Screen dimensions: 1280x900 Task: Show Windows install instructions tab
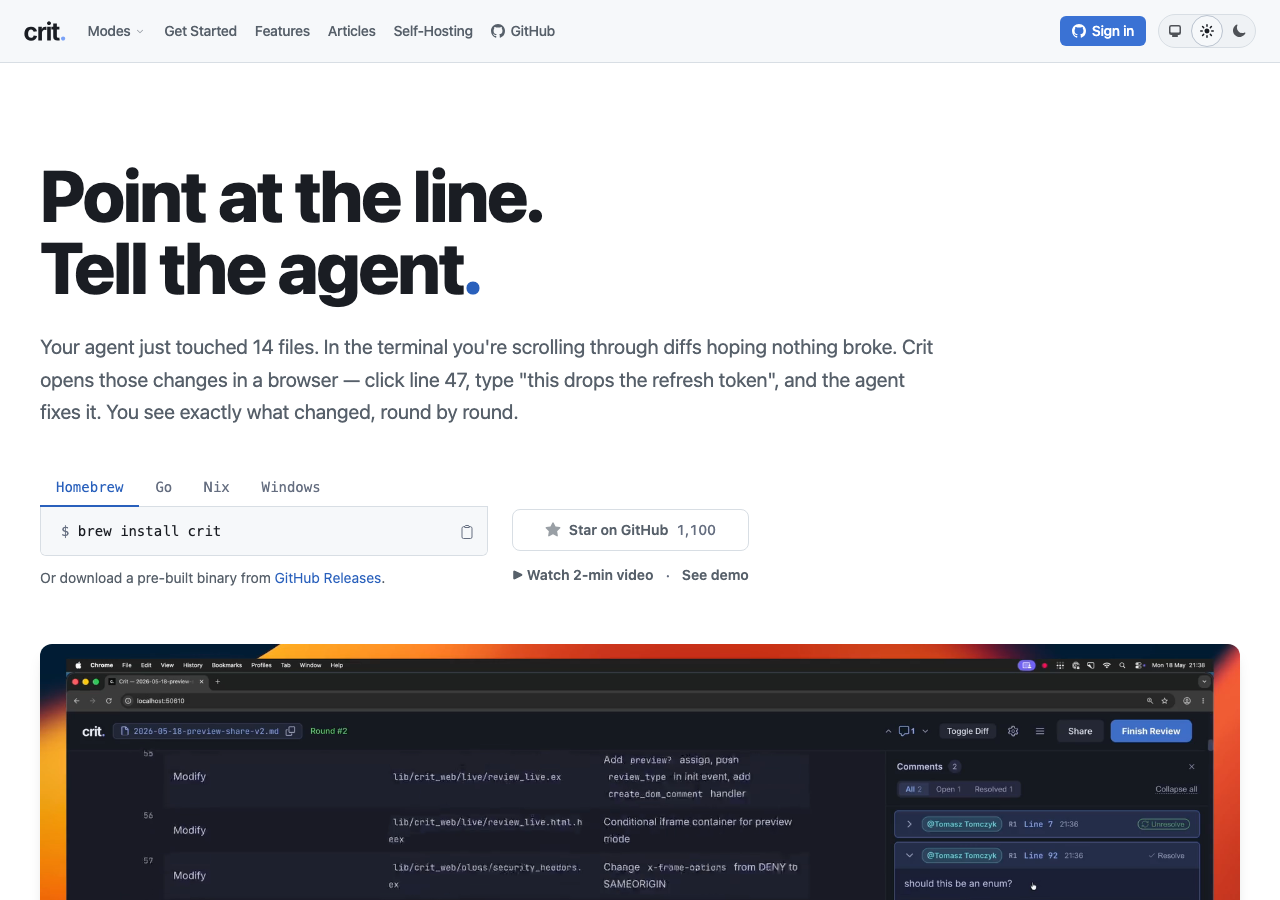[x=291, y=487]
